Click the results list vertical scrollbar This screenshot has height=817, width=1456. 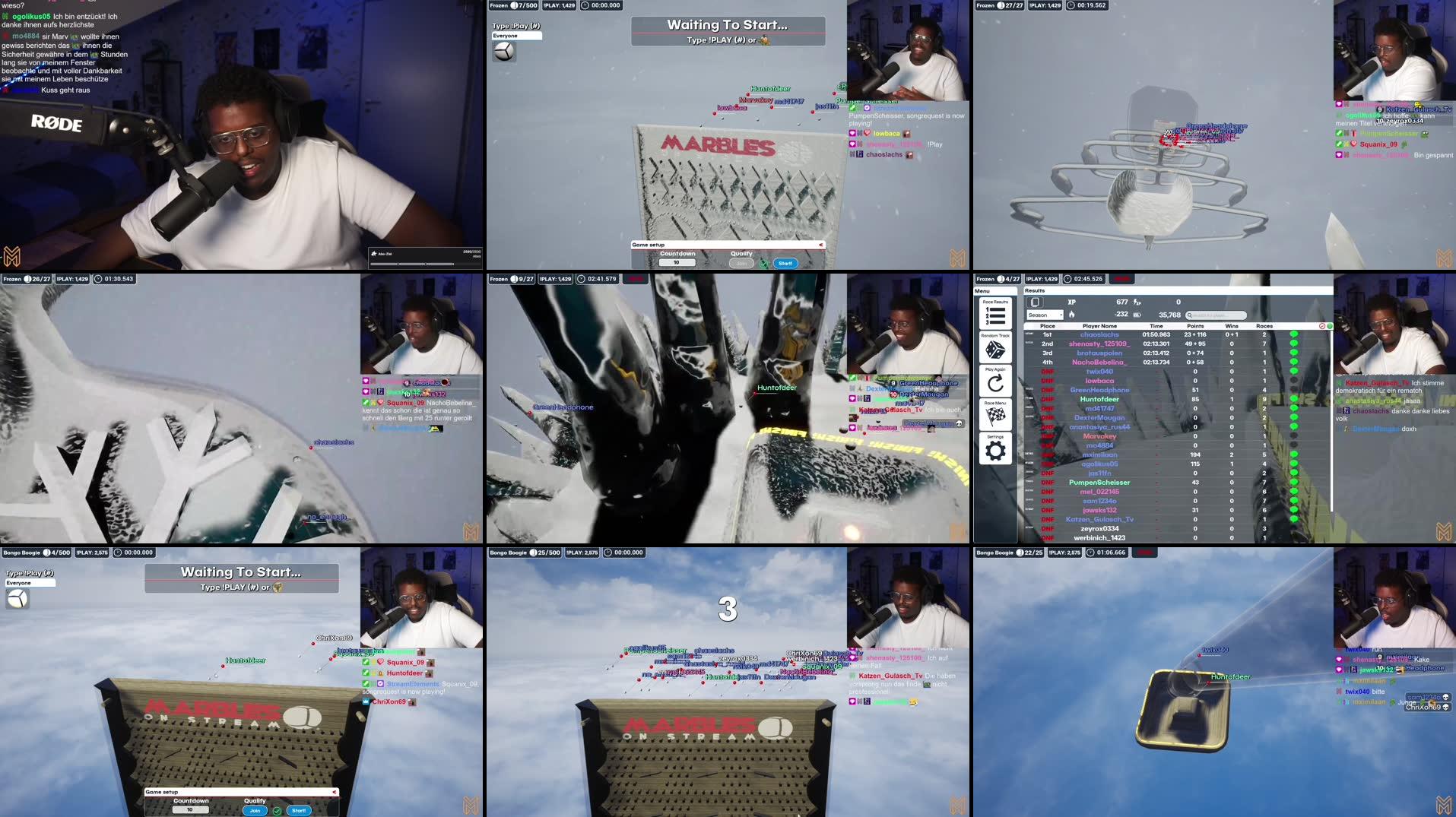[x=1332, y=420]
